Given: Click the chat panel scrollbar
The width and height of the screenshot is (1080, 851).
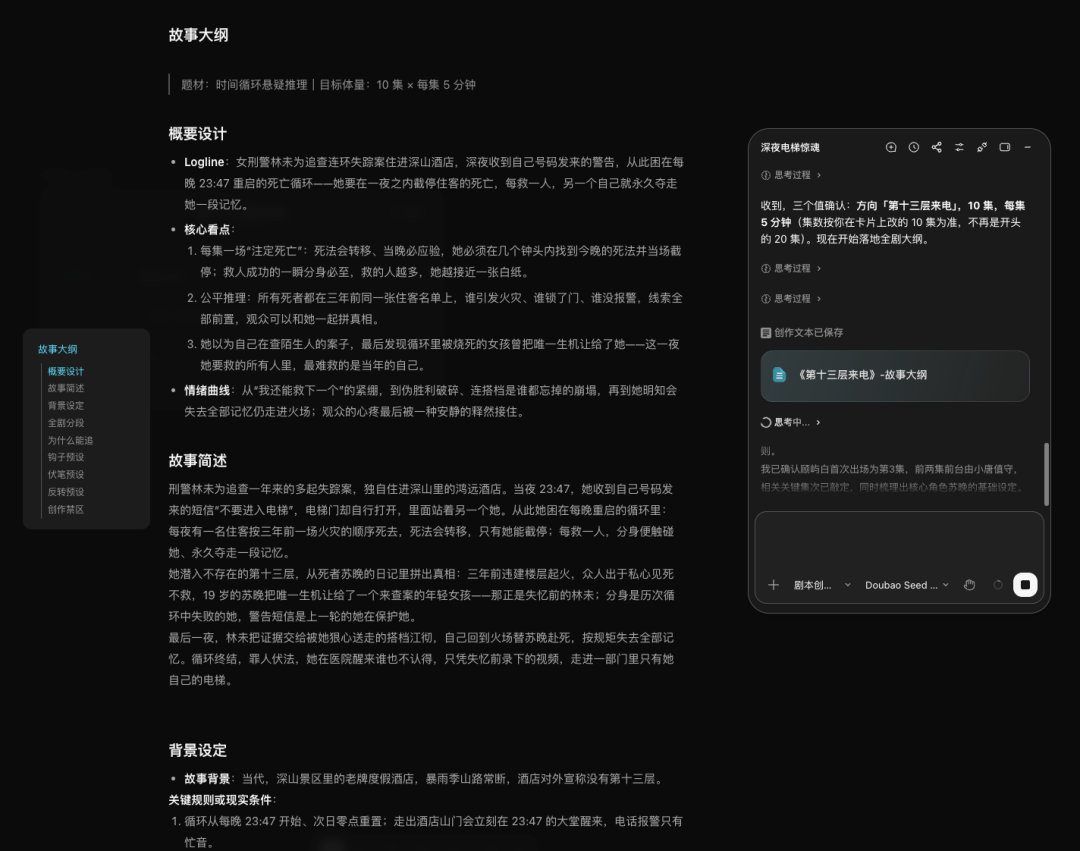Looking at the screenshot, I should (1046, 474).
